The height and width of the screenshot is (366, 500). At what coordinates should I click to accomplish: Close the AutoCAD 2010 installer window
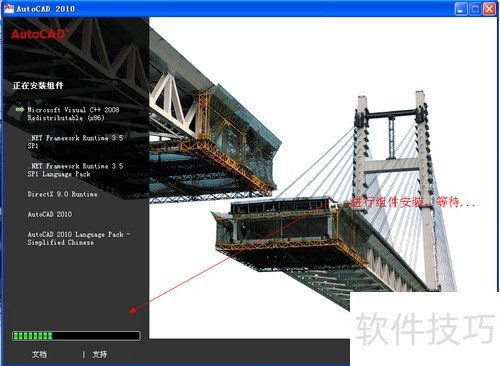489,9
